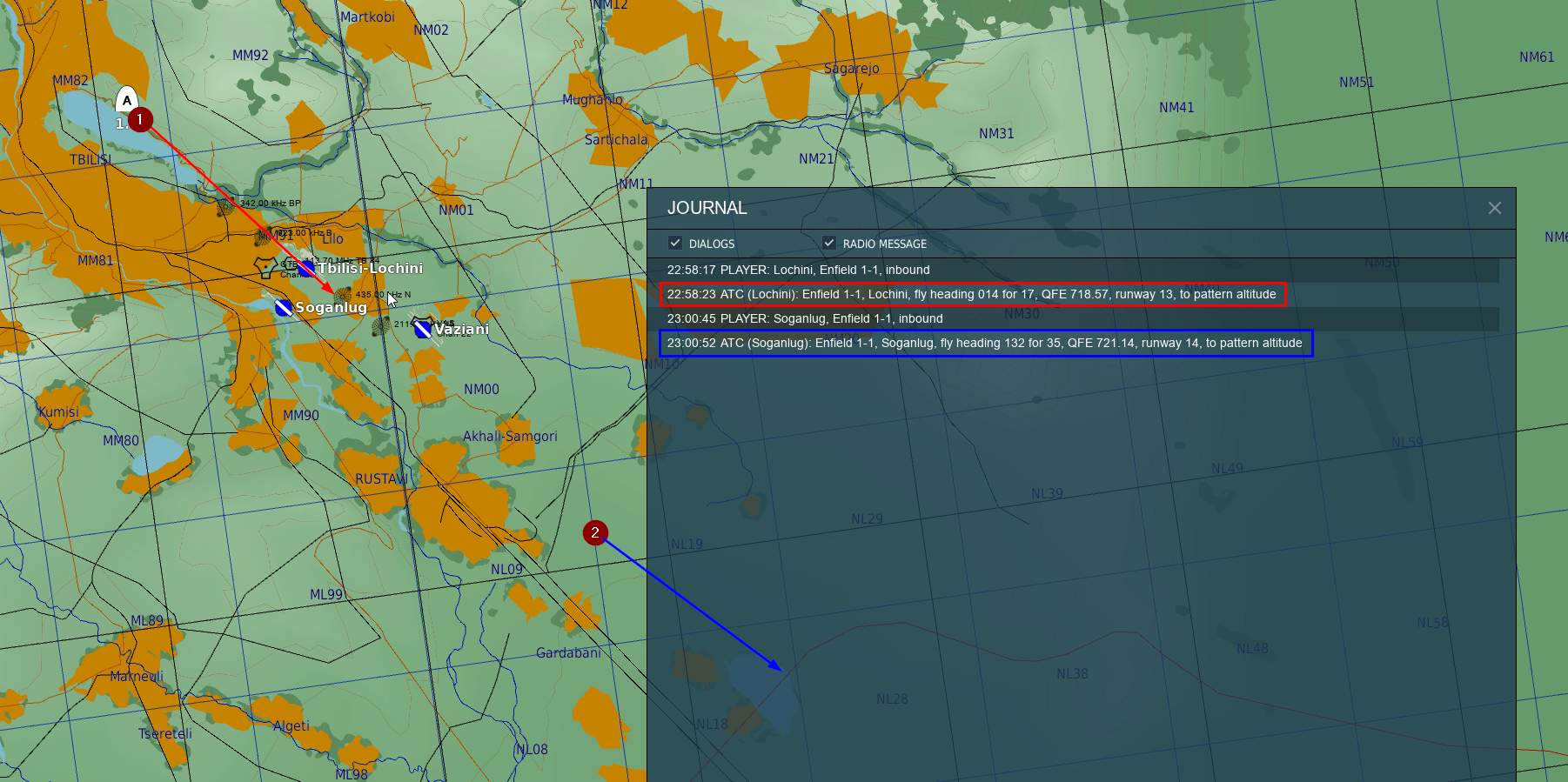Select '22:58:17 PLAYER: Lochini, Enfield 1-1, inbound' entry

[x=1074, y=270]
